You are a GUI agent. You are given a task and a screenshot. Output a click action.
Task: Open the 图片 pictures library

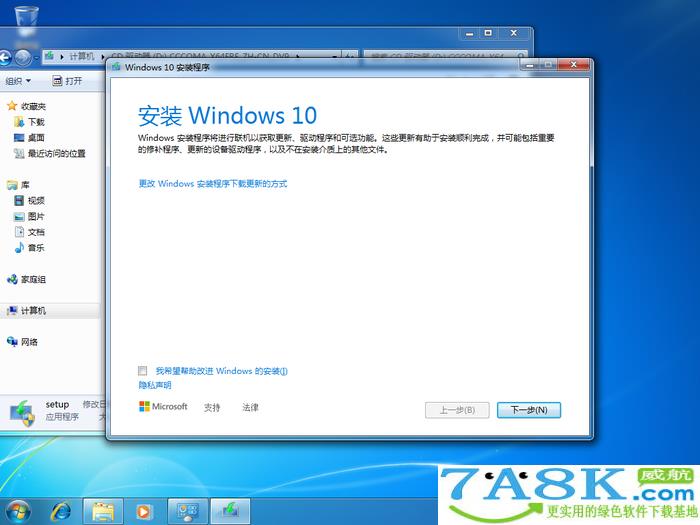tap(29, 217)
